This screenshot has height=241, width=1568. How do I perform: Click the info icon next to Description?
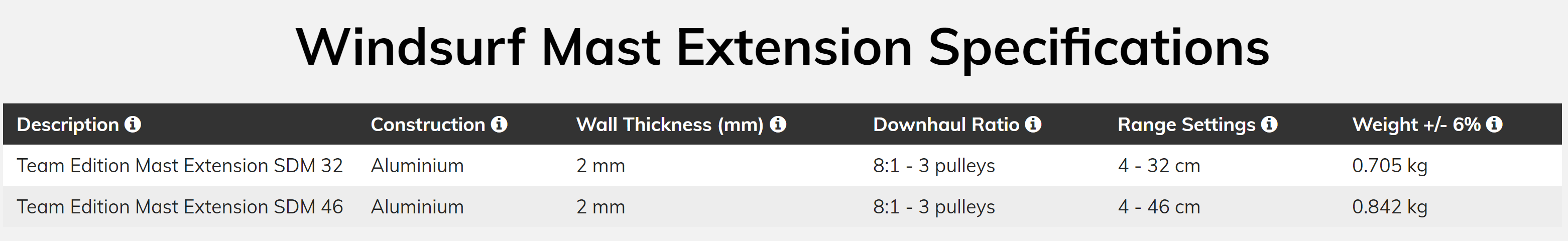coord(133,124)
